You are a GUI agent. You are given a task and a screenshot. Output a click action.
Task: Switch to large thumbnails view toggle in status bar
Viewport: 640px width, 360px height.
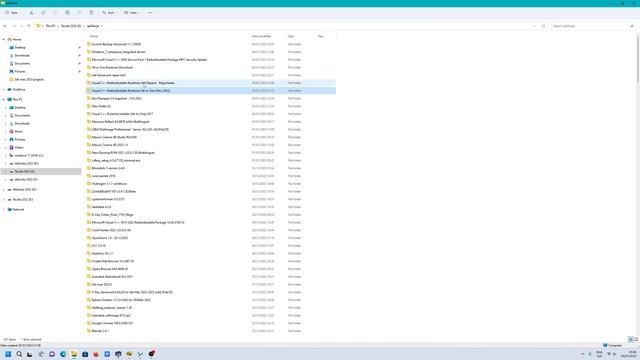click(x=636, y=339)
